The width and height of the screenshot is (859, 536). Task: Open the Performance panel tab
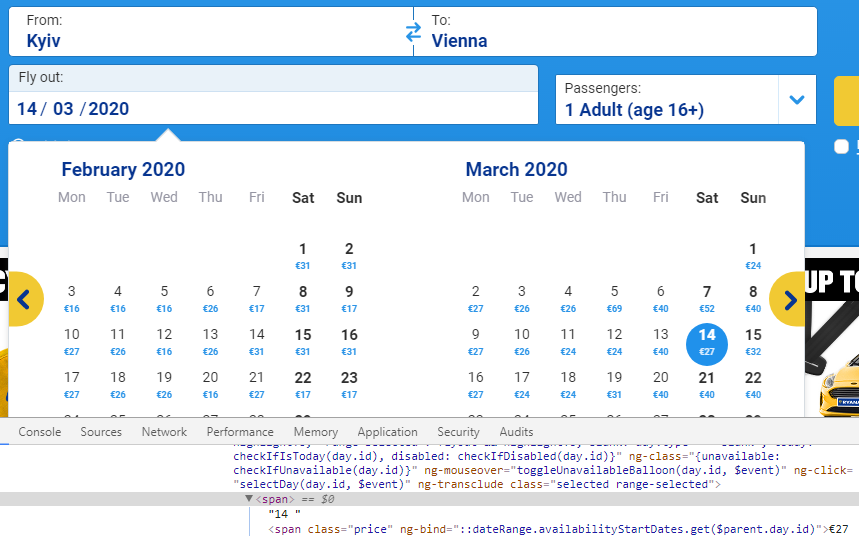click(x=240, y=432)
